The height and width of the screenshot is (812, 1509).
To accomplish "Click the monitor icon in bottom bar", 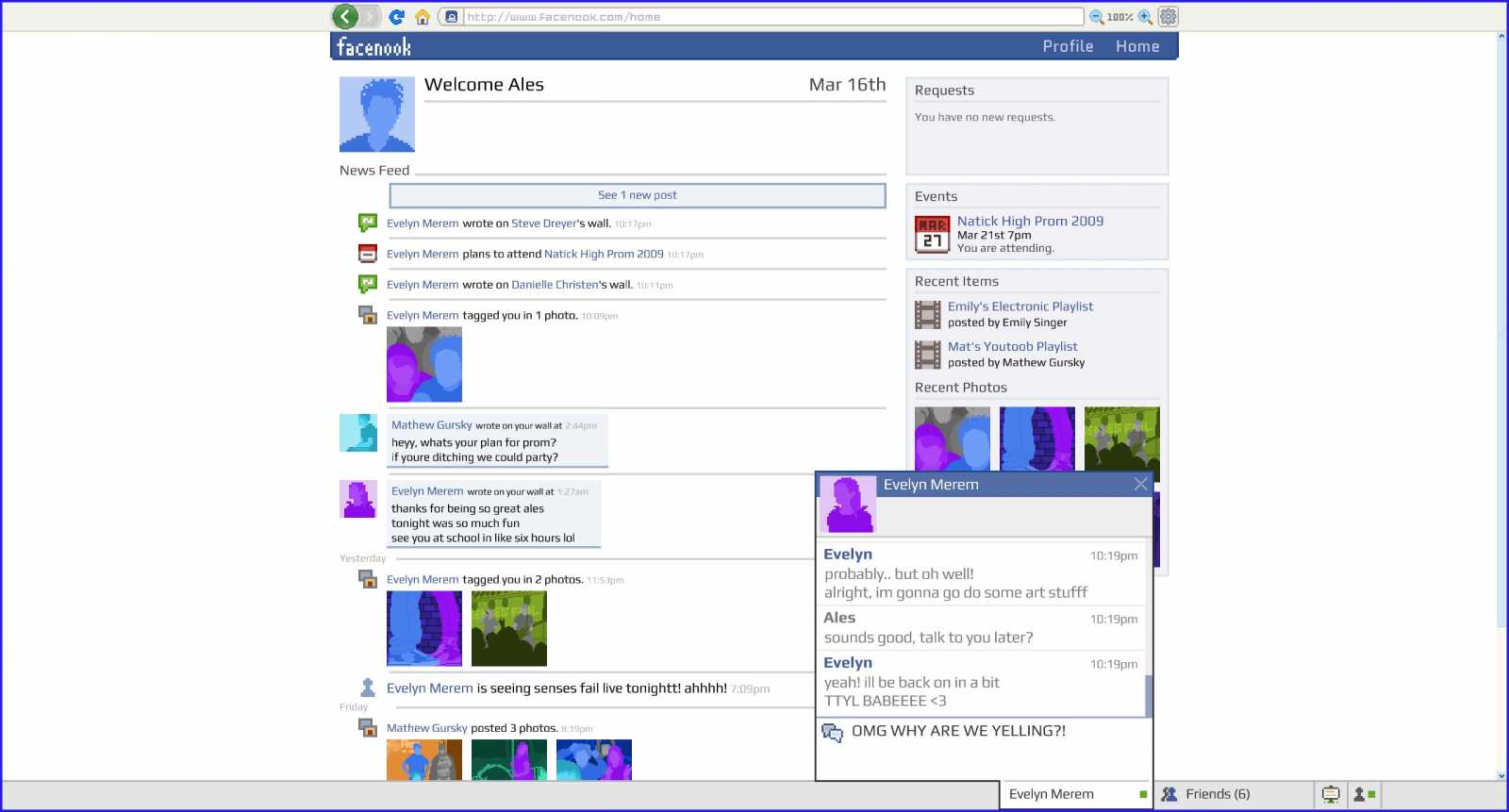I will click(1331, 795).
